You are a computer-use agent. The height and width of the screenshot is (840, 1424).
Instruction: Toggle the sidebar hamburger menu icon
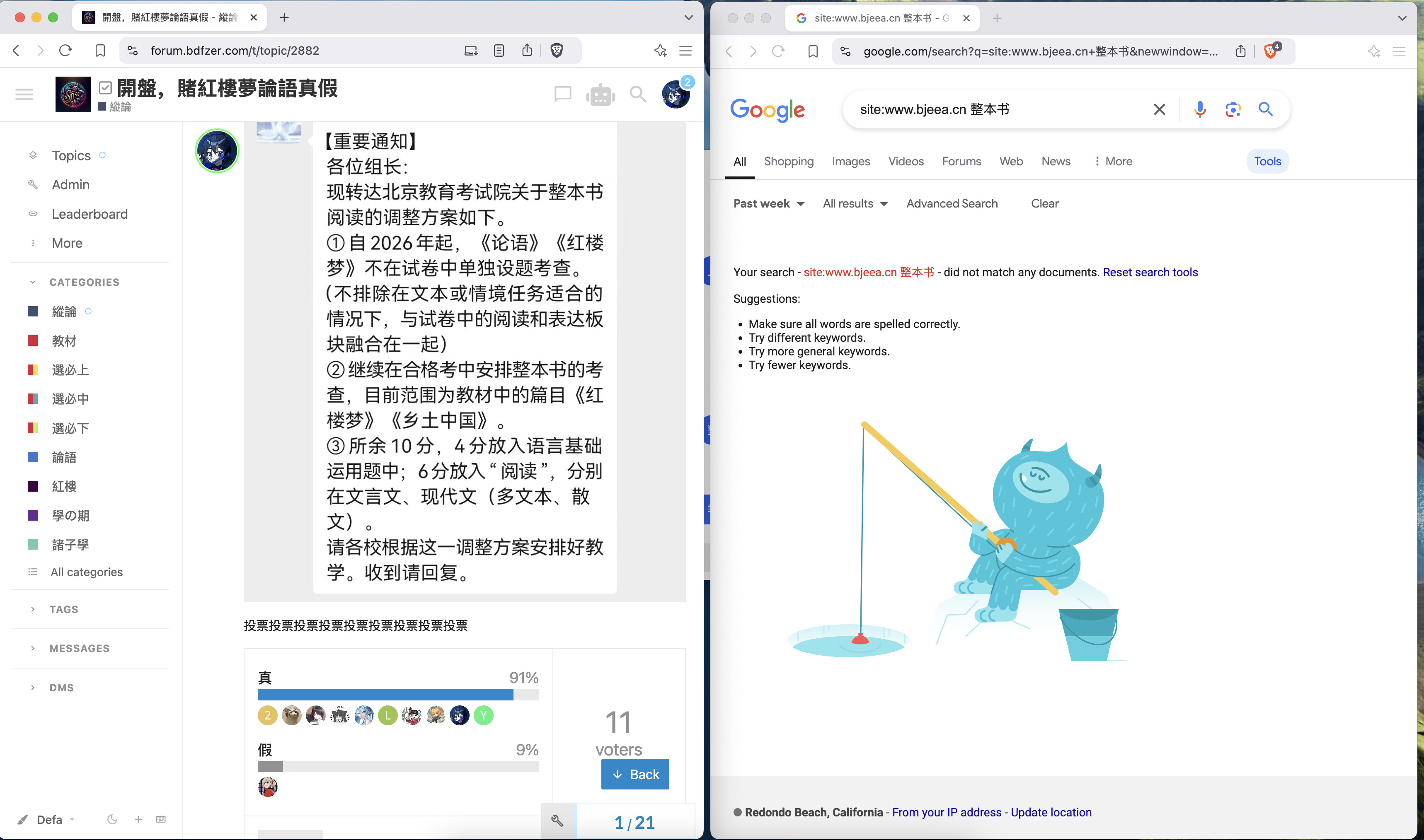pos(24,94)
